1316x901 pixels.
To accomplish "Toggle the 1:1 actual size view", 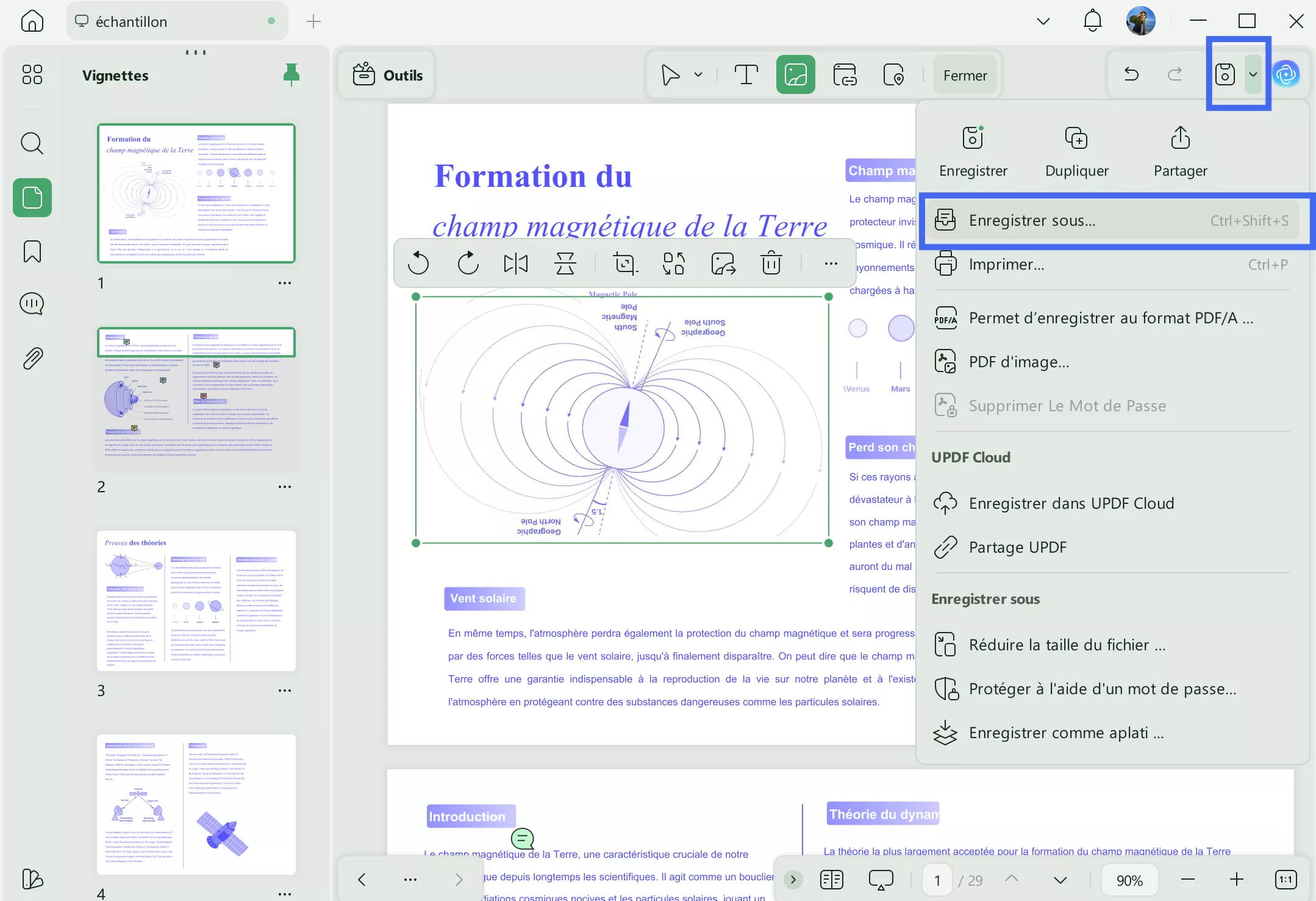I will pos(1286,880).
